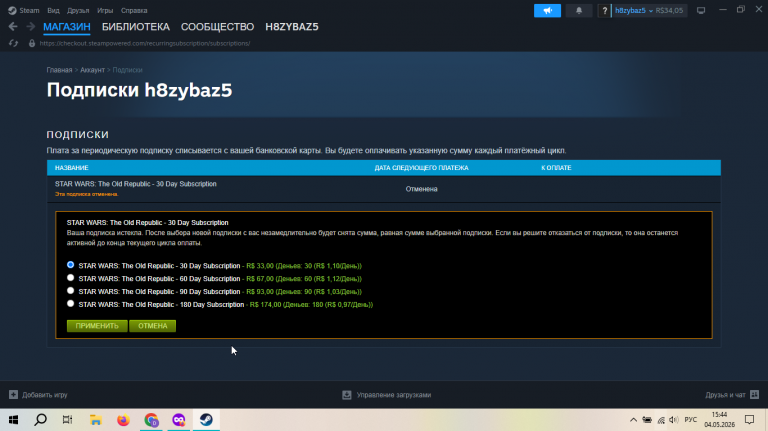
Task: Click the taskbar clock 15:44
Action: pos(719,415)
